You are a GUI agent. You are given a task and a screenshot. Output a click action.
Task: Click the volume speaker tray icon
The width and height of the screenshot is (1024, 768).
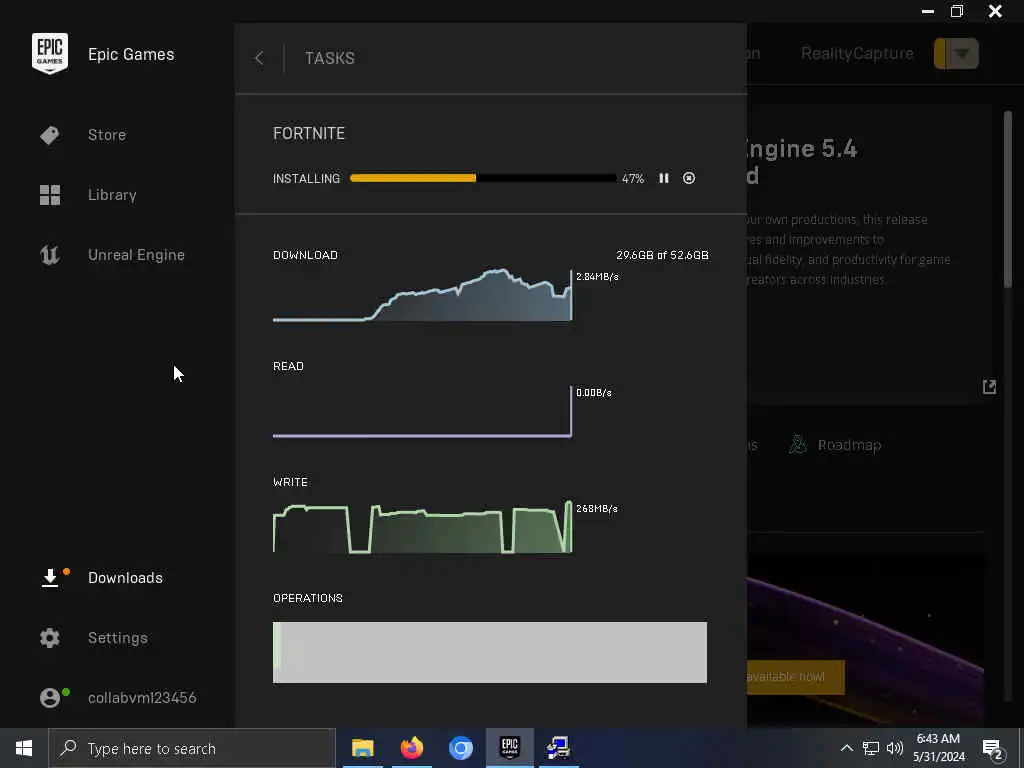click(x=895, y=748)
